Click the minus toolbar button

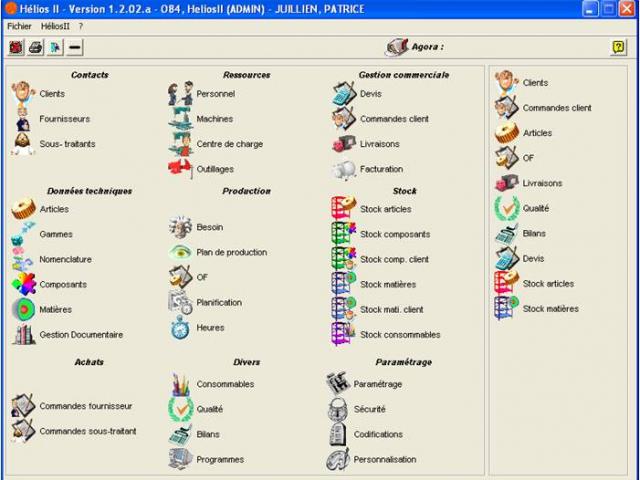[75, 47]
